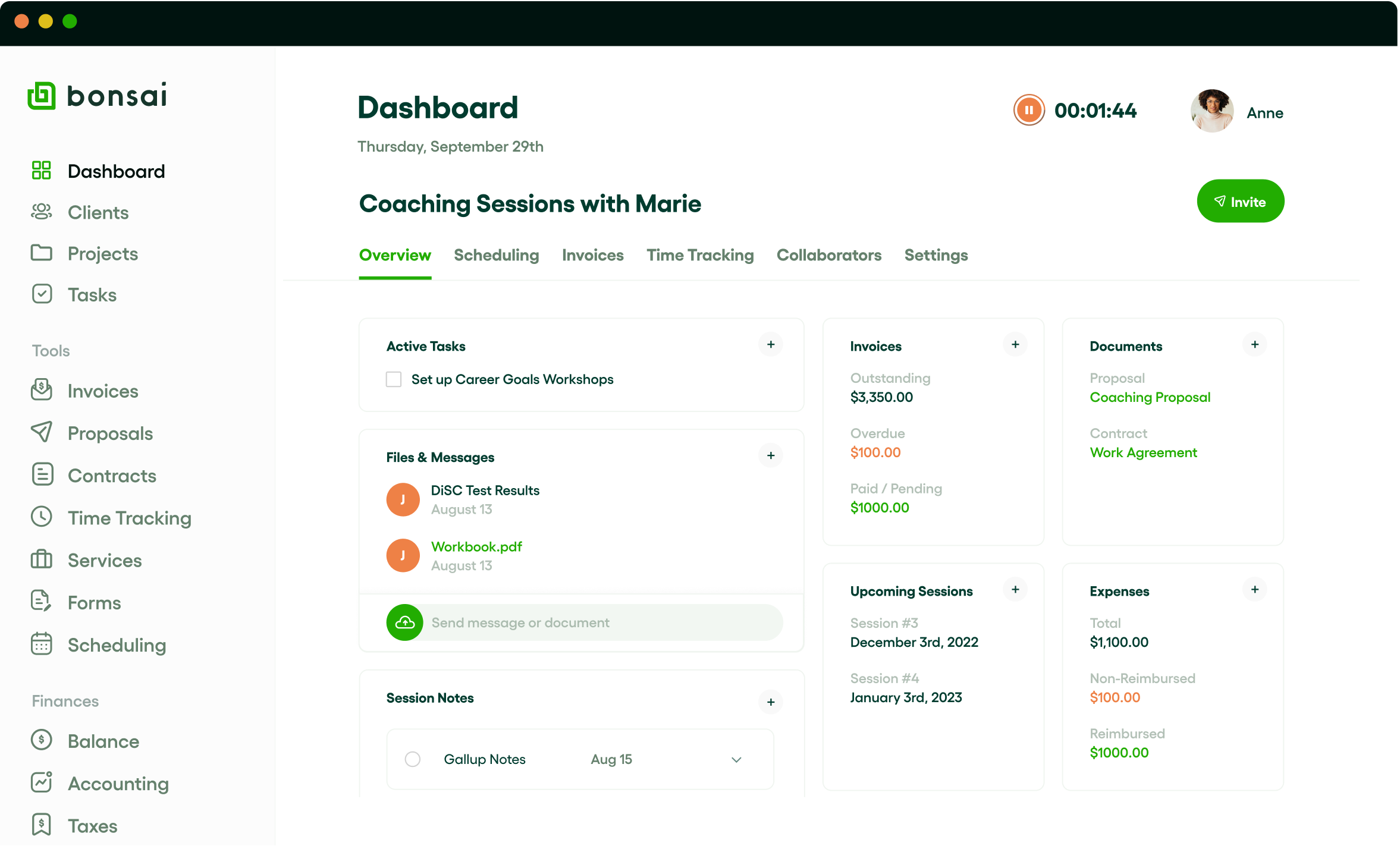Switch to the Collaborators tab

[x=828, y=255]
